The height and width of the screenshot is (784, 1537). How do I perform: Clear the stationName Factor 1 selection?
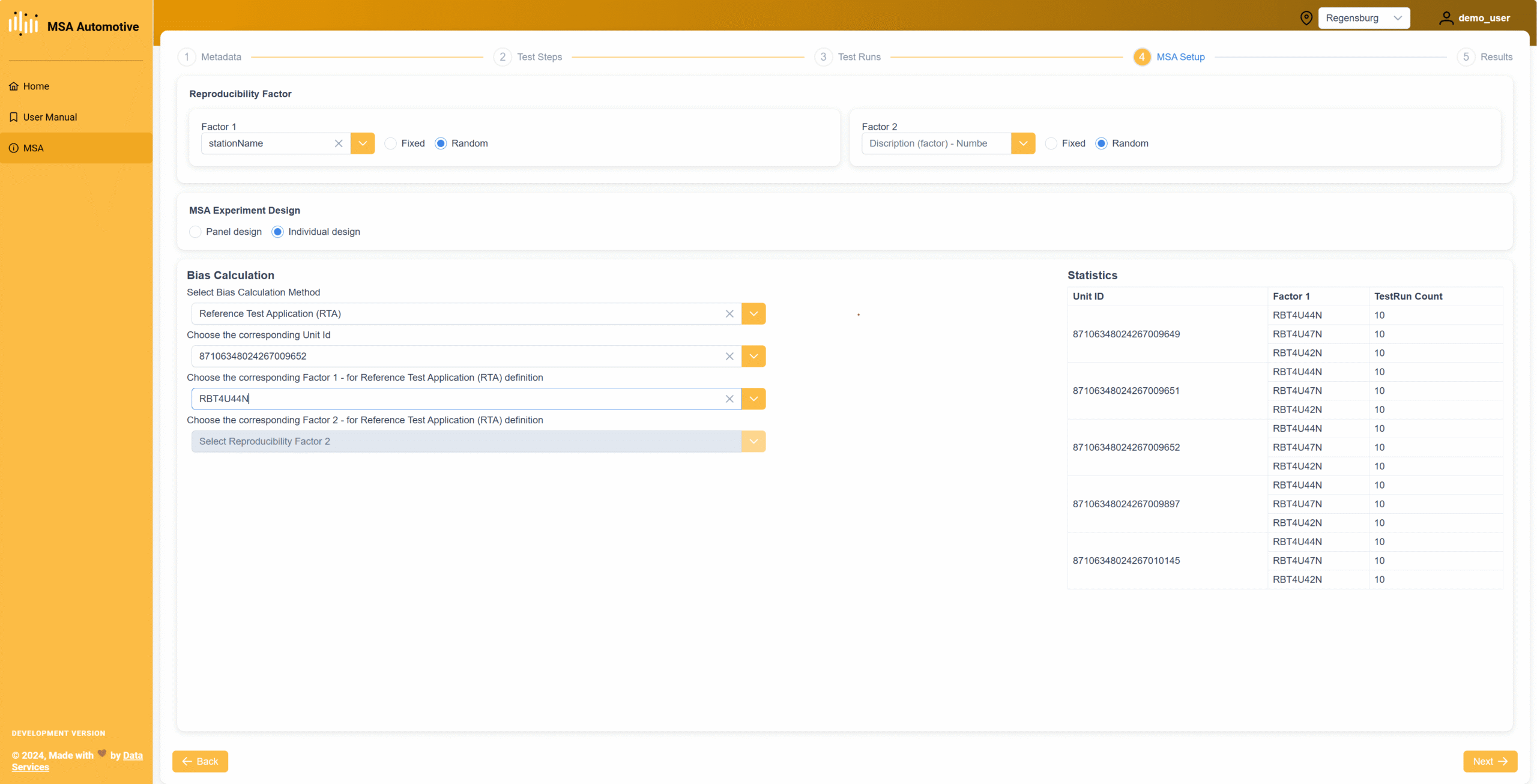pos(339,143)
